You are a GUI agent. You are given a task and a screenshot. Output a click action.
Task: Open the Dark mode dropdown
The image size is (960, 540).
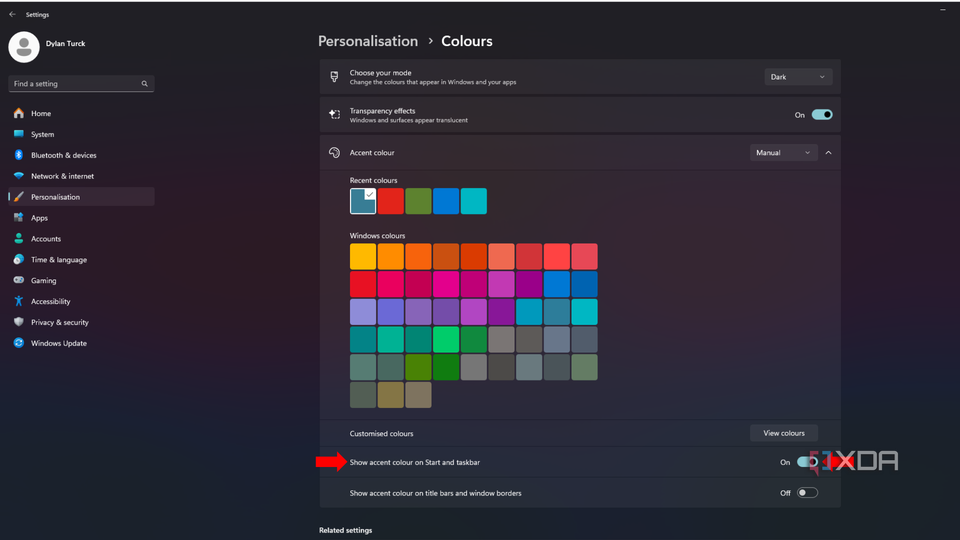pyautogui.click(x=798, y=77)
